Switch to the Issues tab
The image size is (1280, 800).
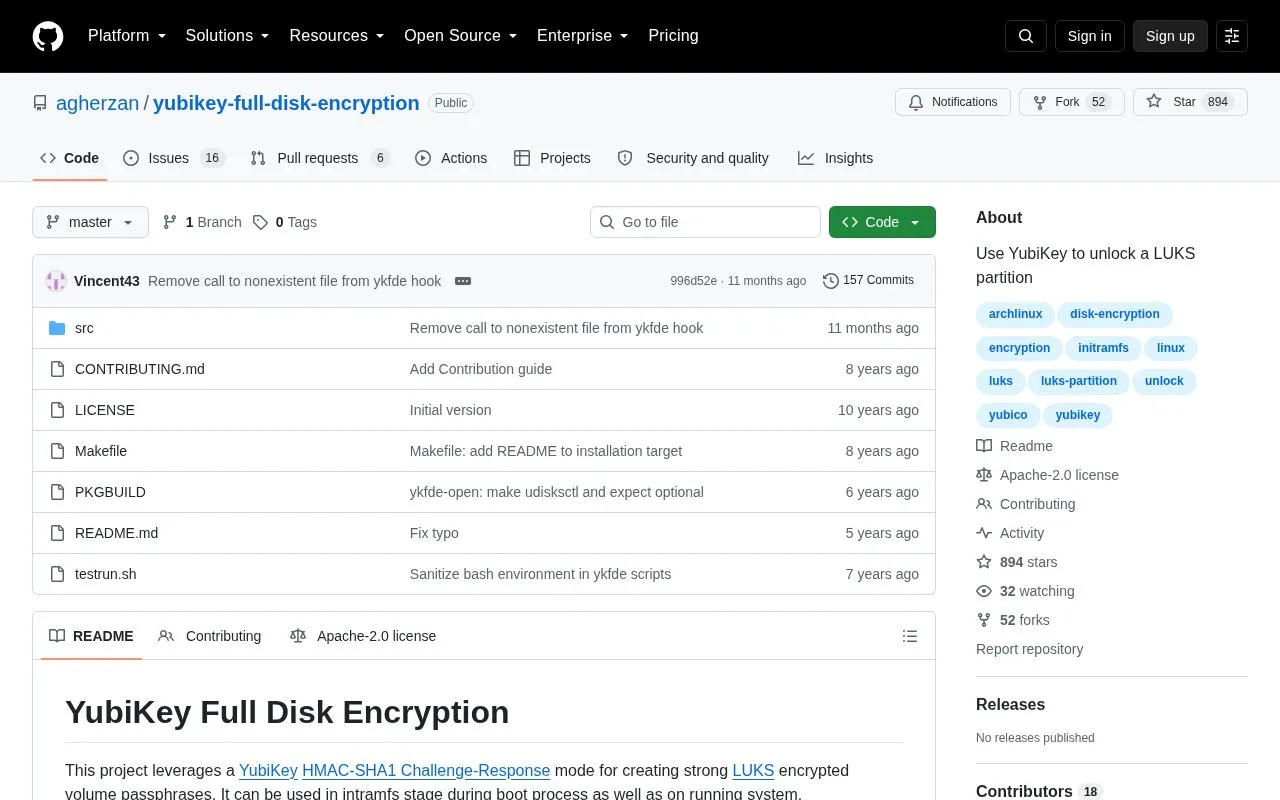tap(174, 158)
